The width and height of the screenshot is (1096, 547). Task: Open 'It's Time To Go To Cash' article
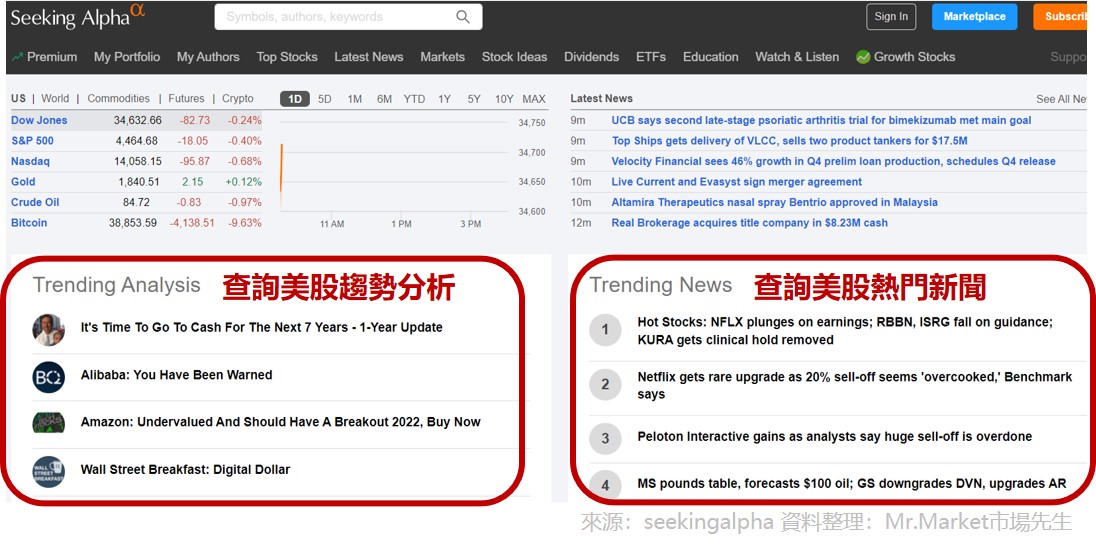[261, 328]
